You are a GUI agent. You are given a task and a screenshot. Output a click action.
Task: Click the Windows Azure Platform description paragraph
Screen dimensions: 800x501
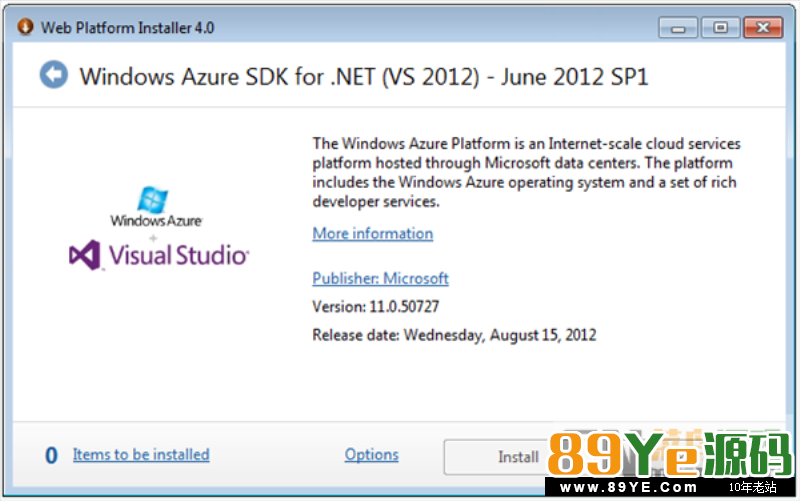[x=527, y=172]
